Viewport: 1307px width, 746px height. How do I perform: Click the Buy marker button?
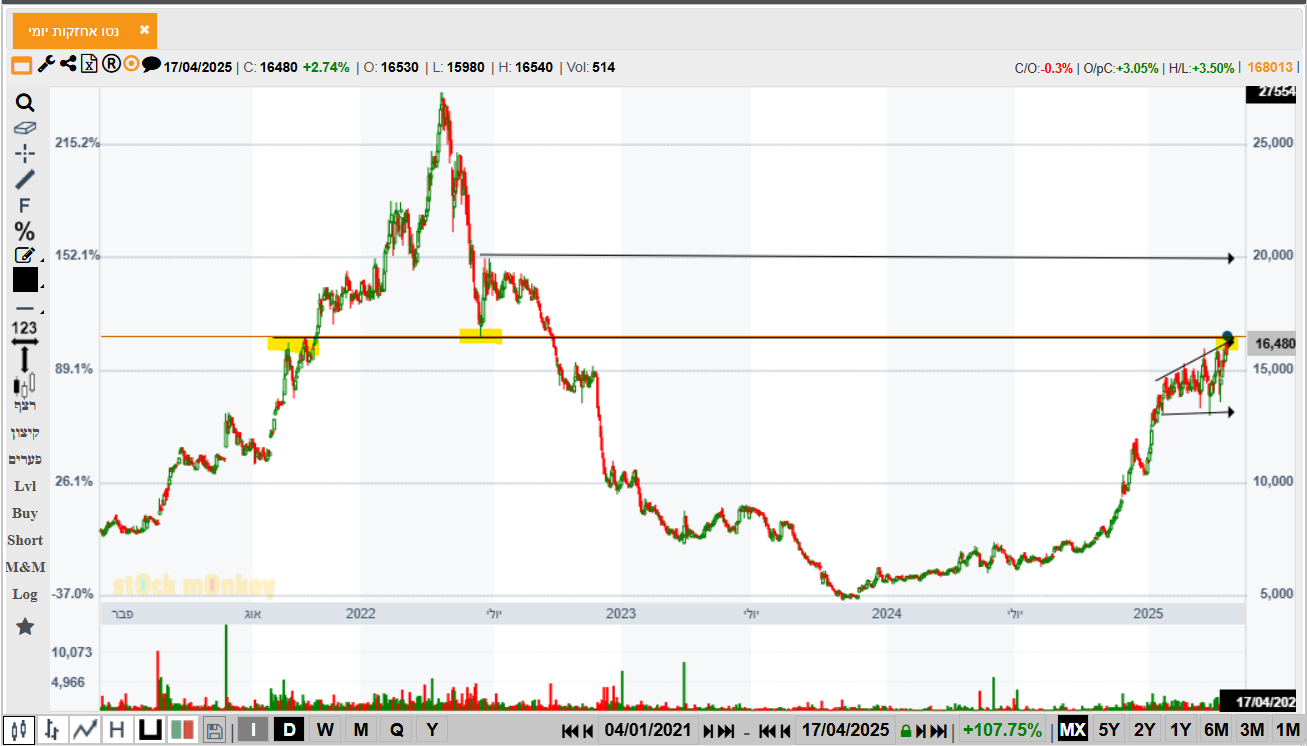click(x=25, y=513)
